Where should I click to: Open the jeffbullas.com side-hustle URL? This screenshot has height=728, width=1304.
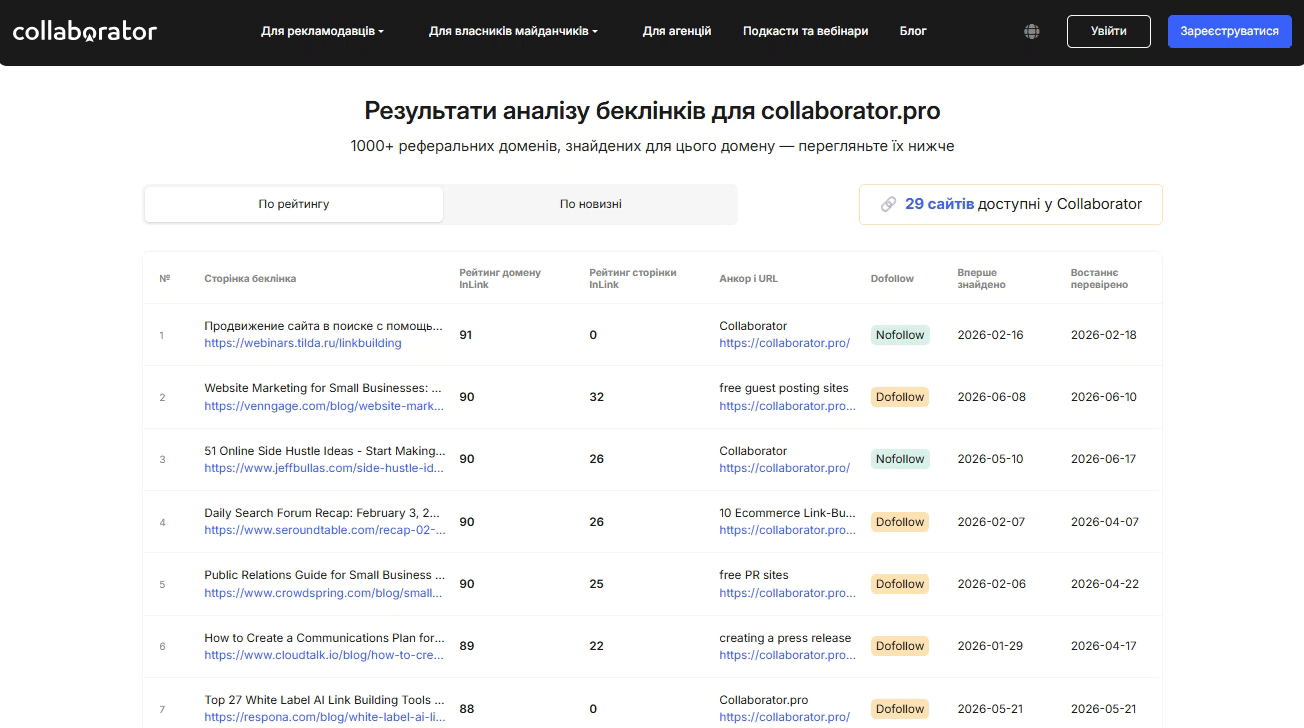(324, 468)
